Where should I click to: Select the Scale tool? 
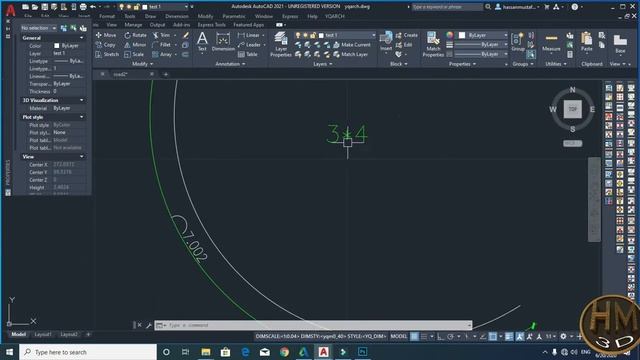(134, 54)
